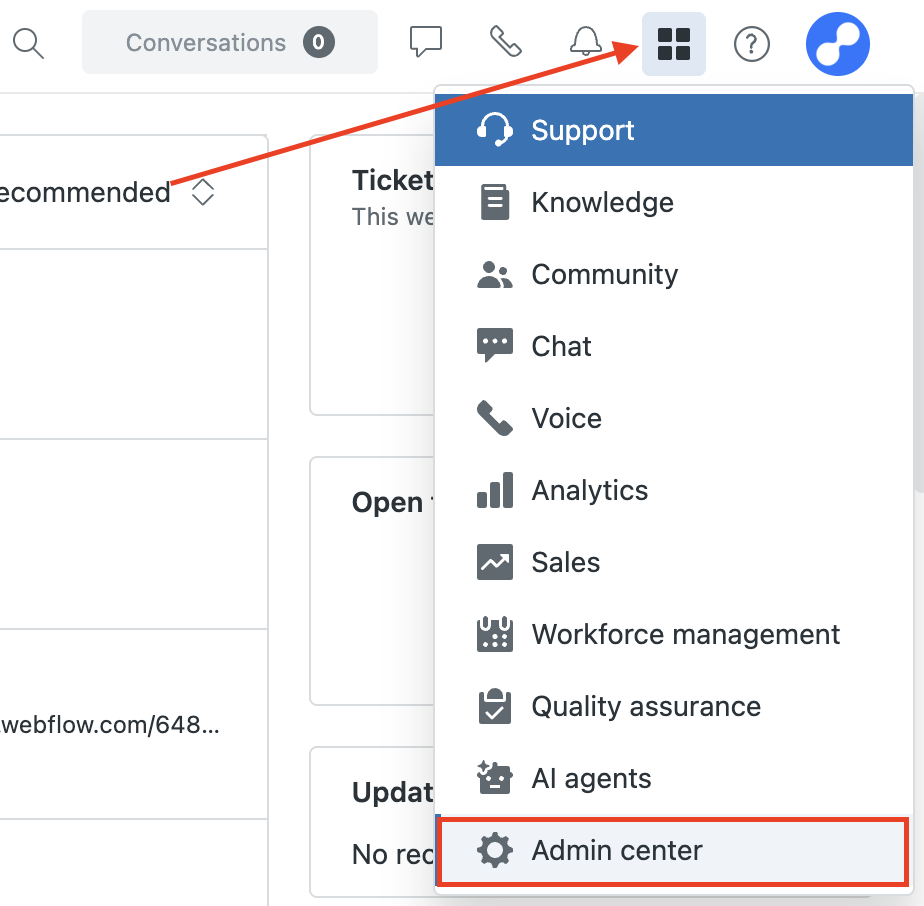924x906 pixels.
Task: Open the help question mark icon
Action: [x=751, y=44]
